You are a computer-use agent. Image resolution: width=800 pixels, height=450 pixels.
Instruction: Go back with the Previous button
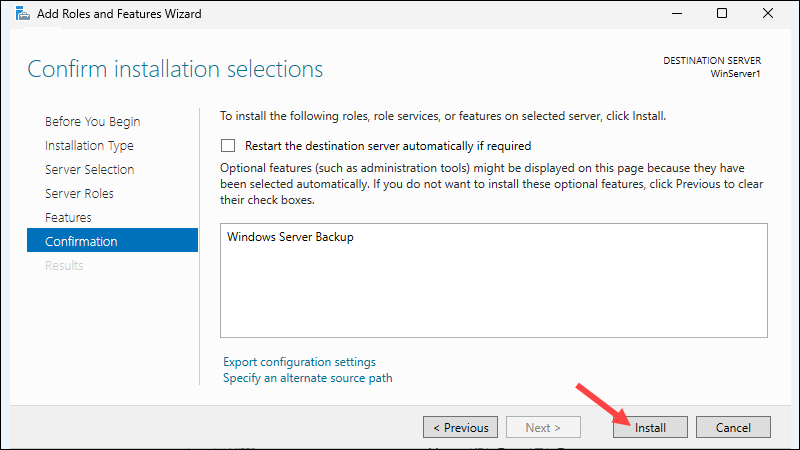(x=460, y=428)
